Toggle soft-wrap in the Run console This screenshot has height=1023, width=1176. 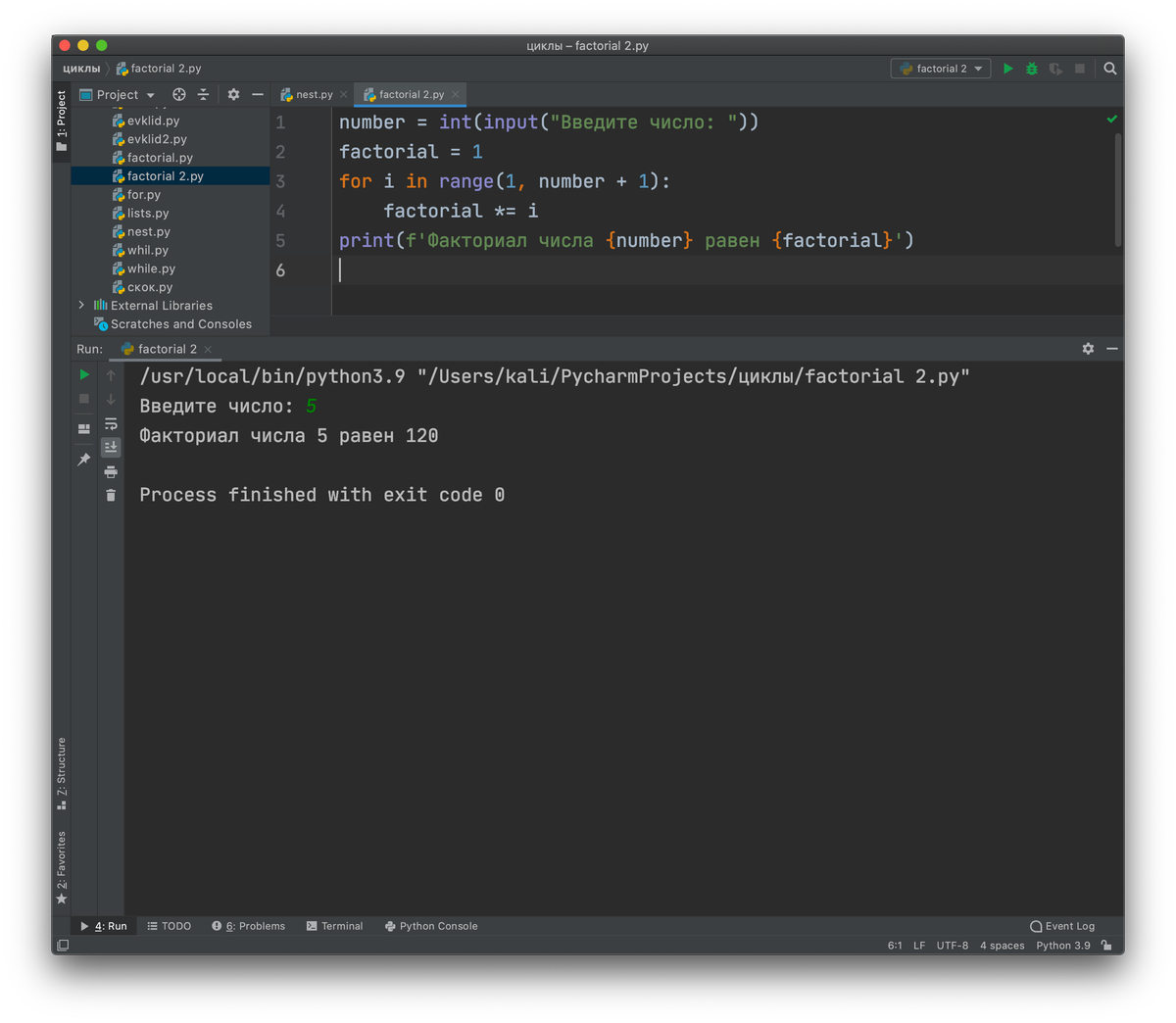(111, 423)
